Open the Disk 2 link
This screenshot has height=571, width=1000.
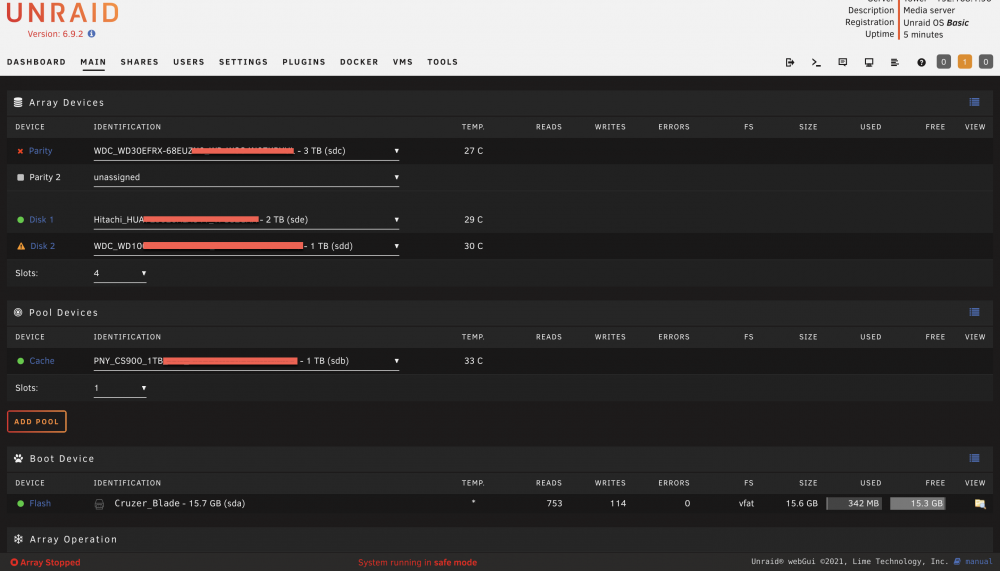(43, 246)
